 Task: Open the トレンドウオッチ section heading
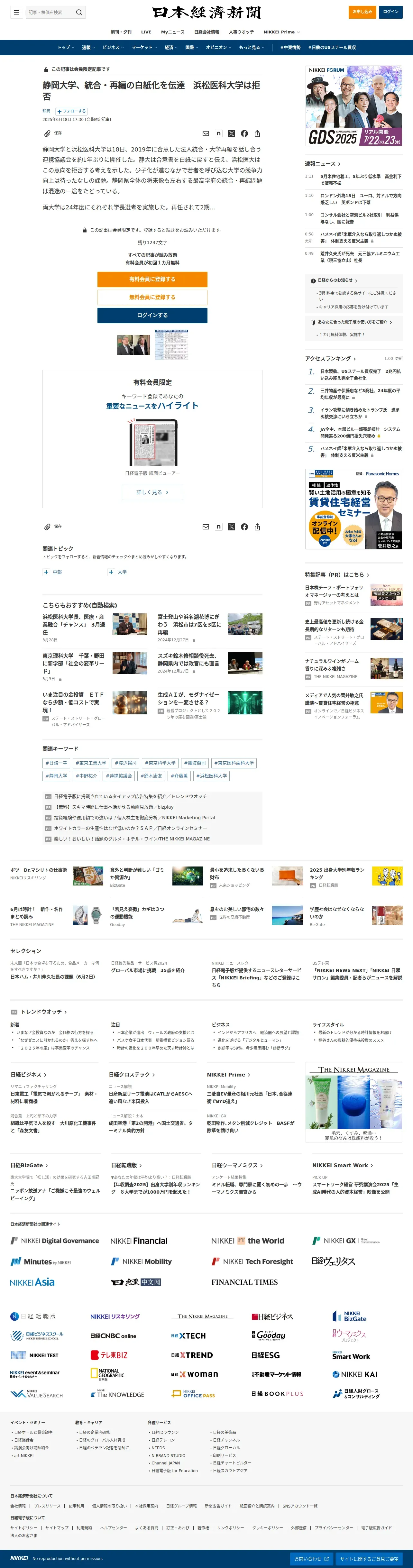pyautogui.click(x=43, y=1012)
